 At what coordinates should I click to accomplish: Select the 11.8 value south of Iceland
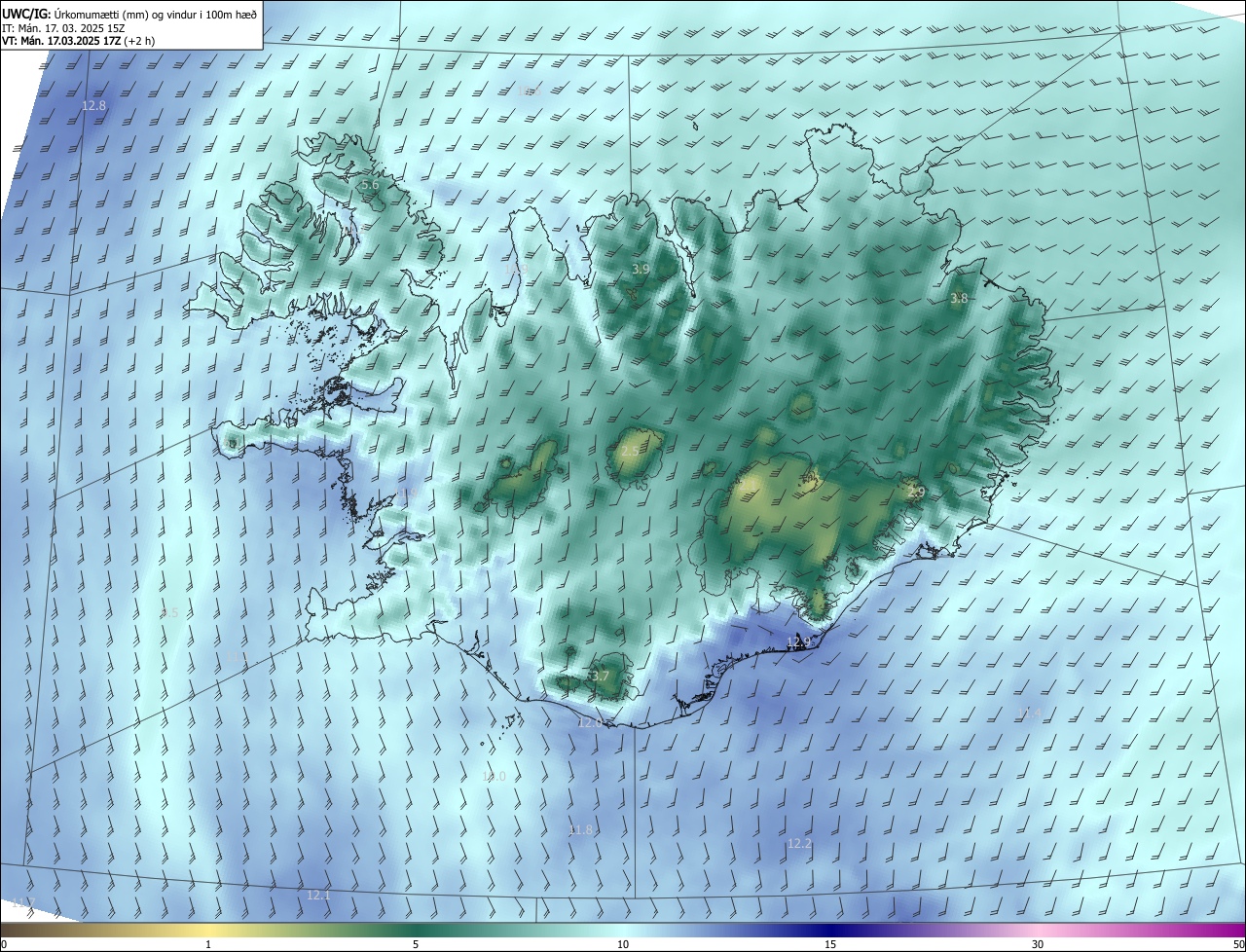pos(580,830)
